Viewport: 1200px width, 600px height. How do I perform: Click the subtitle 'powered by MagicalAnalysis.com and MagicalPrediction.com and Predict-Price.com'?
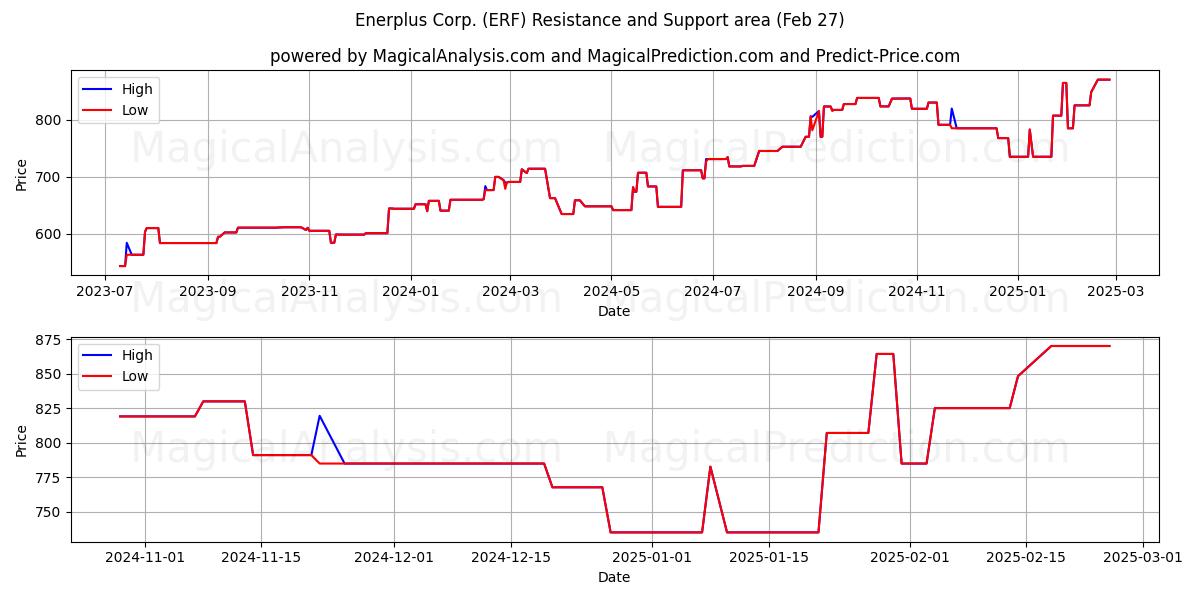(x=615, y=56)
